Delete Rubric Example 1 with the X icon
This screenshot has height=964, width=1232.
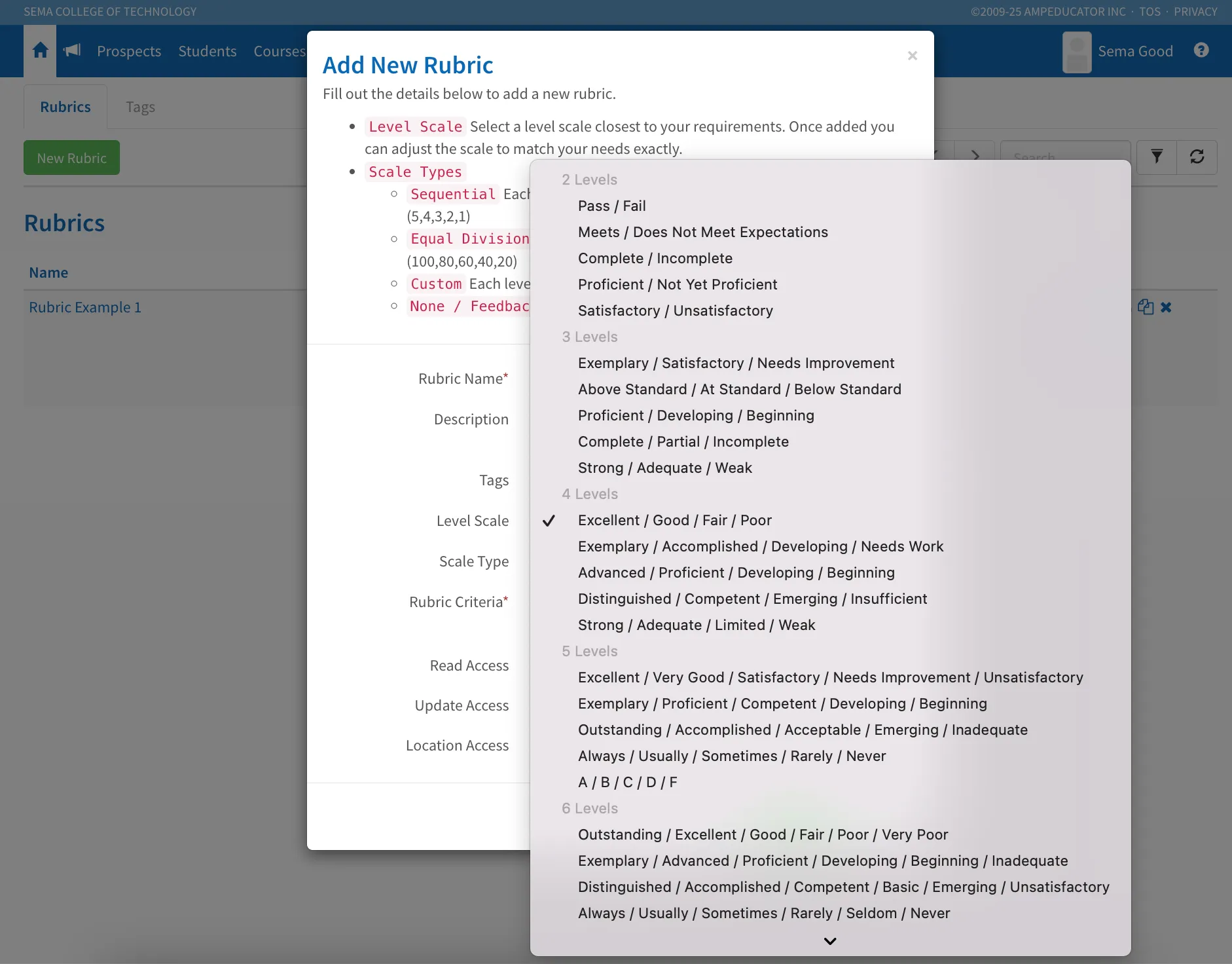1166,306
